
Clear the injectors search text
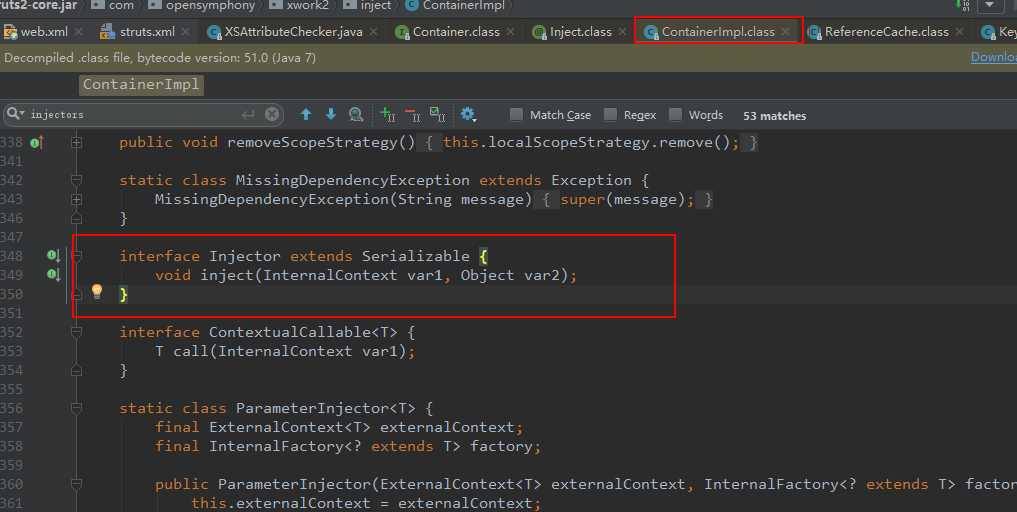(272, 115)
